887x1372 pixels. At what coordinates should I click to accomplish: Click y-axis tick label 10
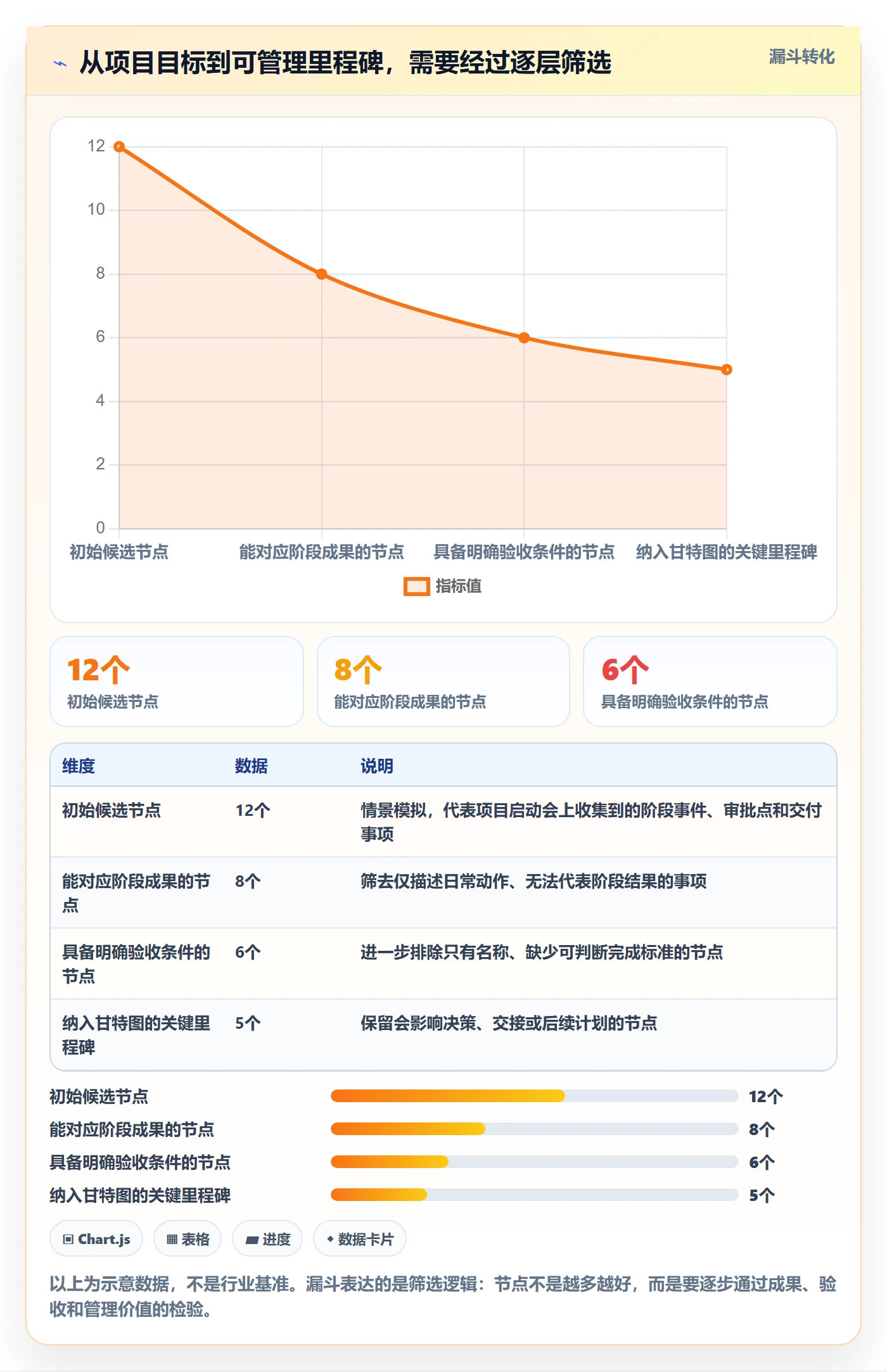(96, 210)
